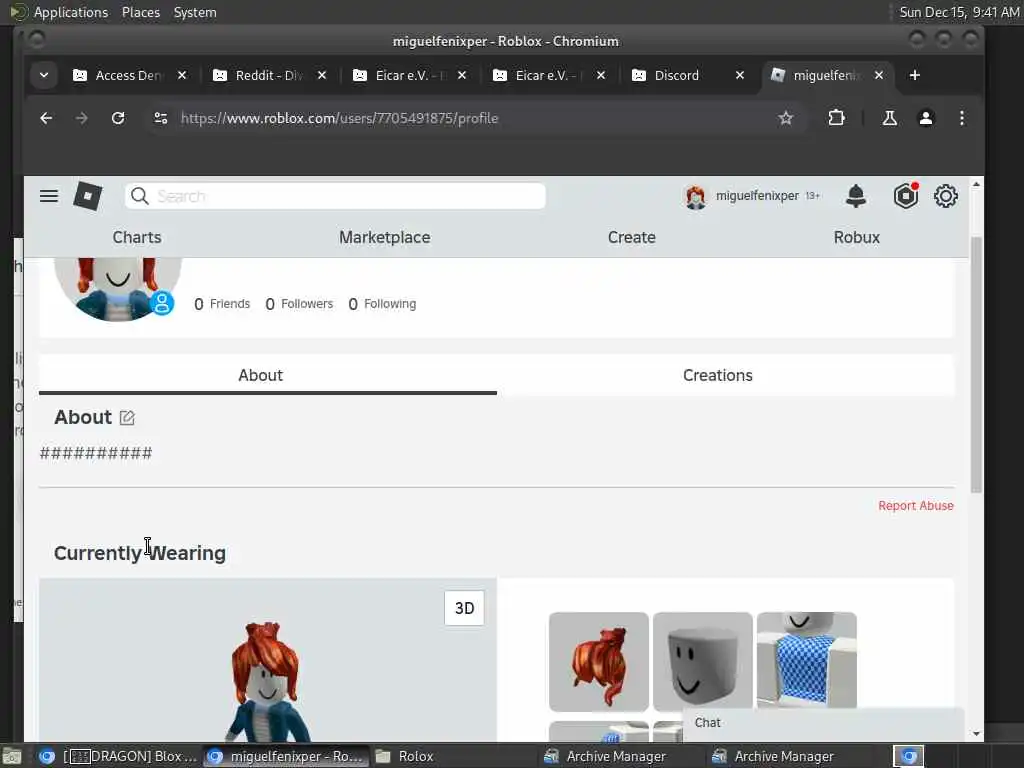The width and height of the screenshot is (1024, 768).
Task: Reload the current page
Action: pyautogui.click(x=118, y=118)
